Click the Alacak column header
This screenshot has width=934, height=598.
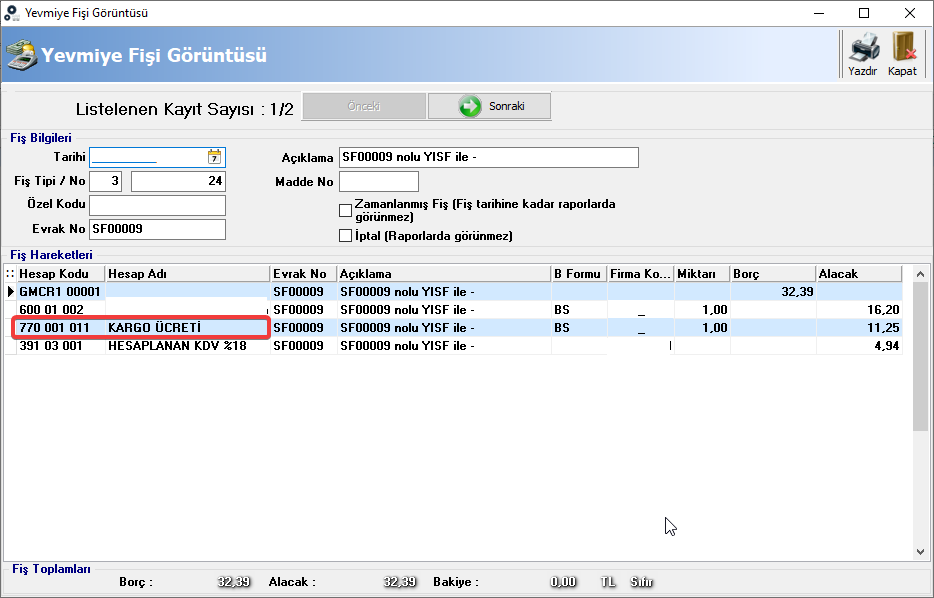[859, 274]
